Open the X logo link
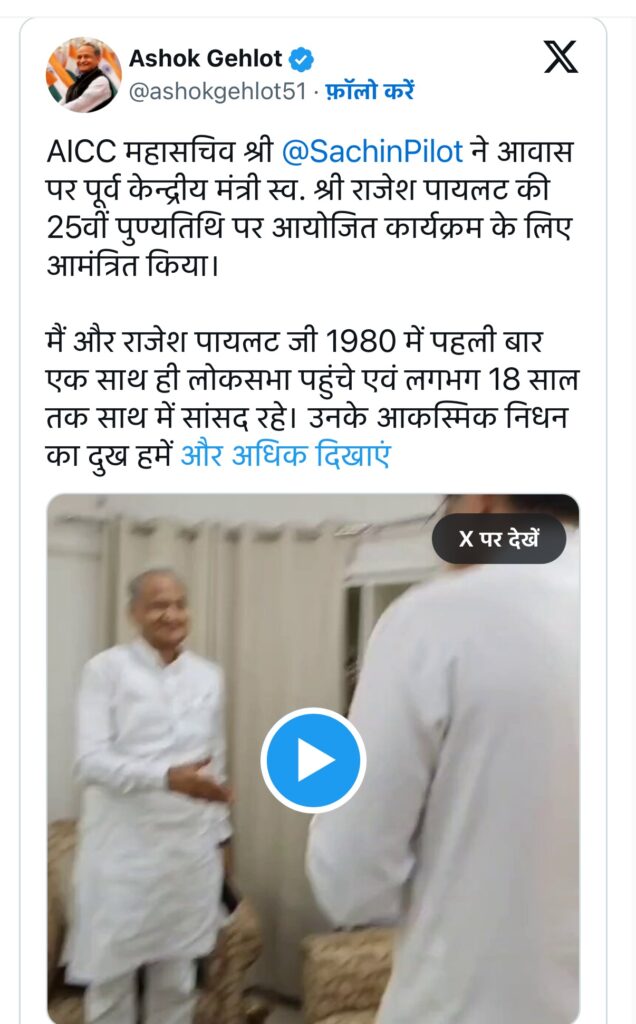The width and height of the screenshot is (636, 1024). pos(561,57)
